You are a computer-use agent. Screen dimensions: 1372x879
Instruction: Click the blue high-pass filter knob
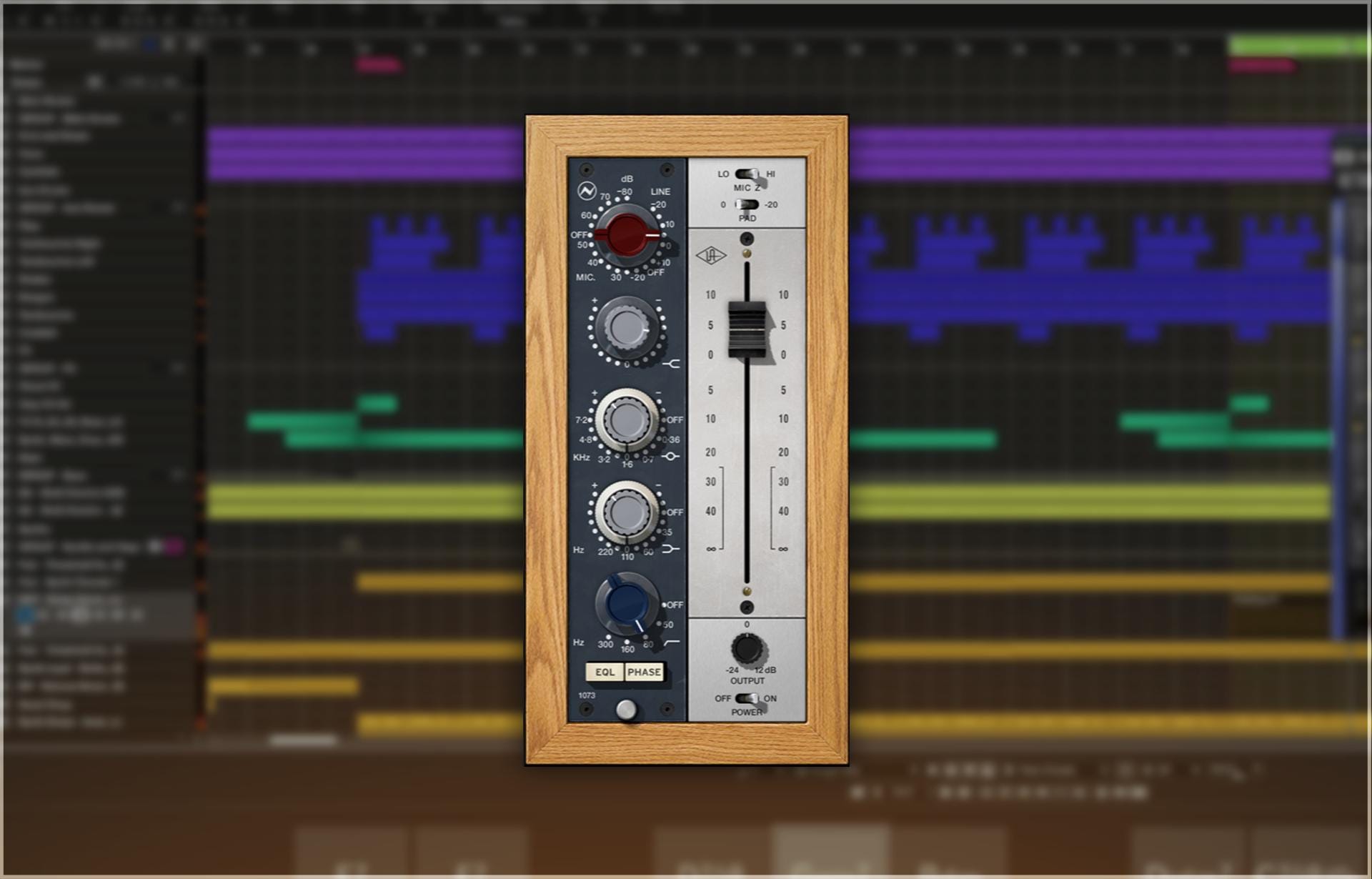click(x=627, y=605)
